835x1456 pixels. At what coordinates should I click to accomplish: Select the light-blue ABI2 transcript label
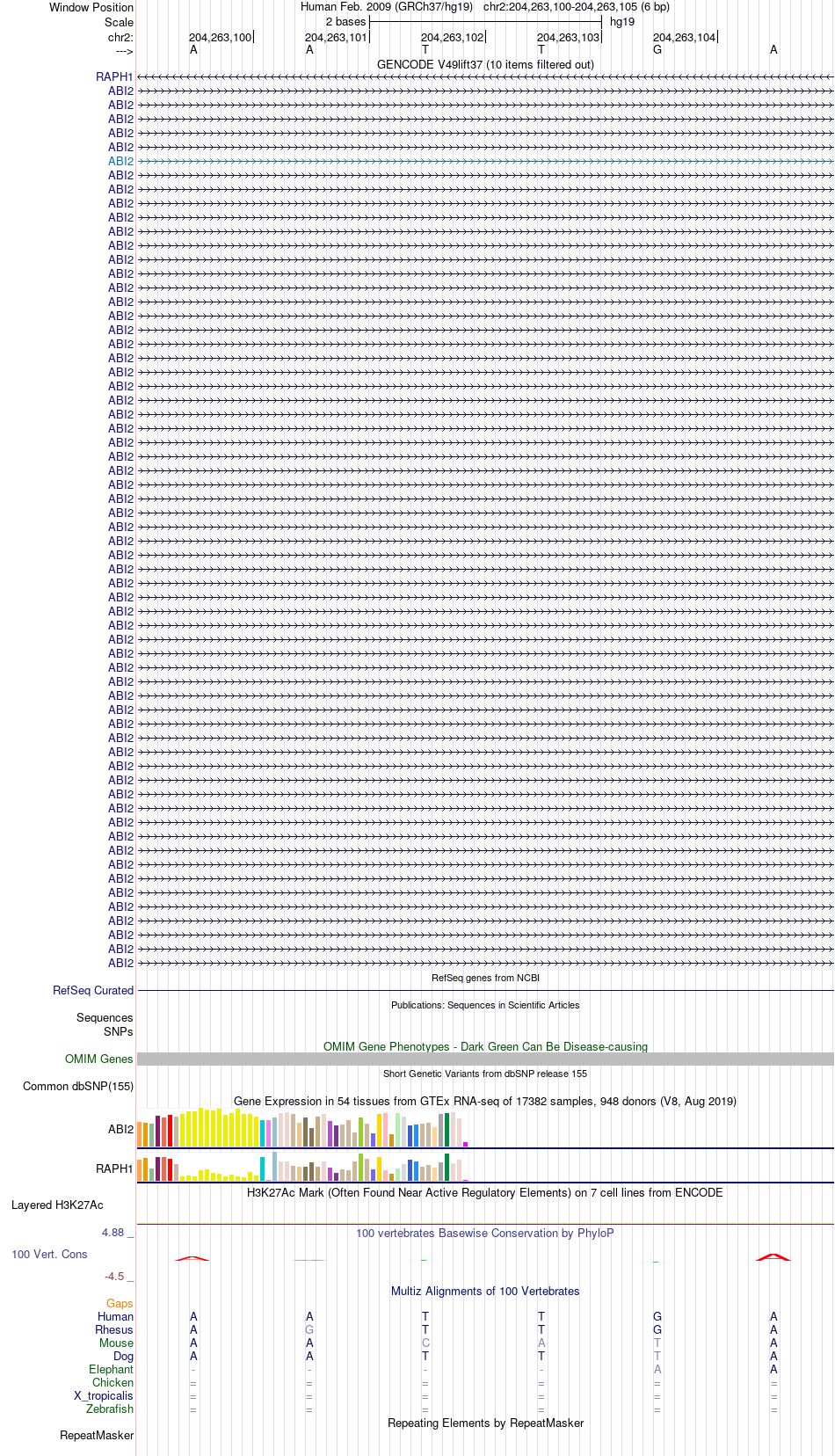pos(121,162)
